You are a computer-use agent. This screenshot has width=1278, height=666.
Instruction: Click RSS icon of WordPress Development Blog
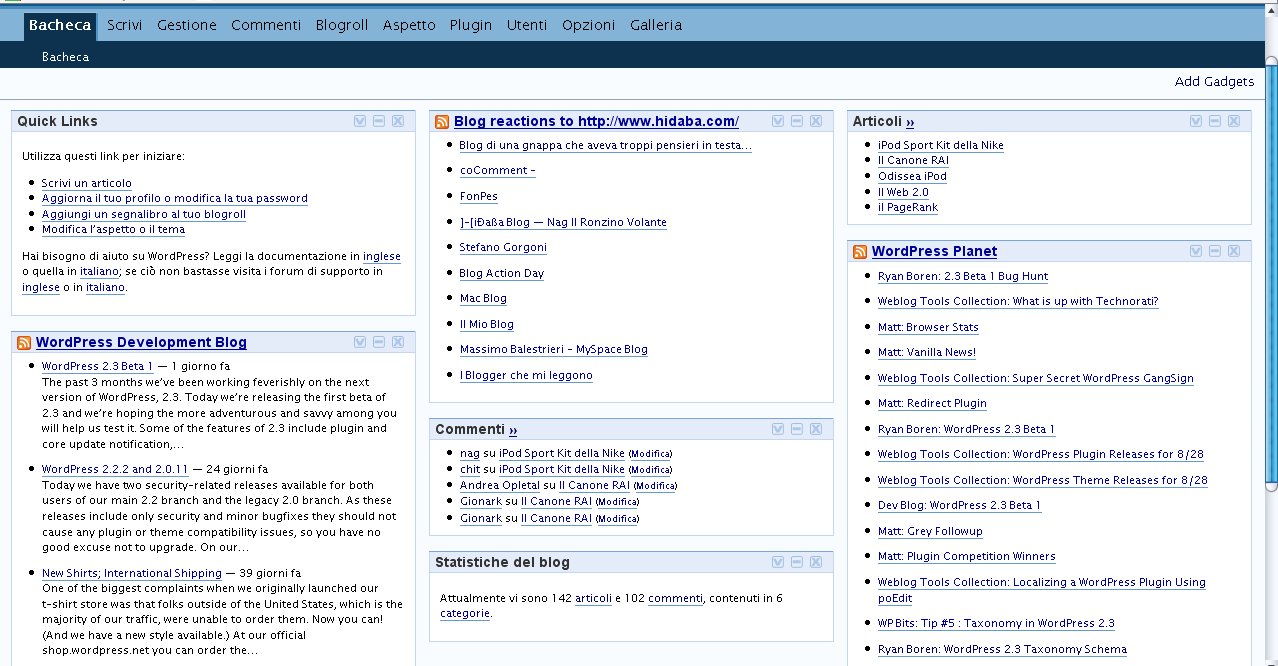click(24, 343)
